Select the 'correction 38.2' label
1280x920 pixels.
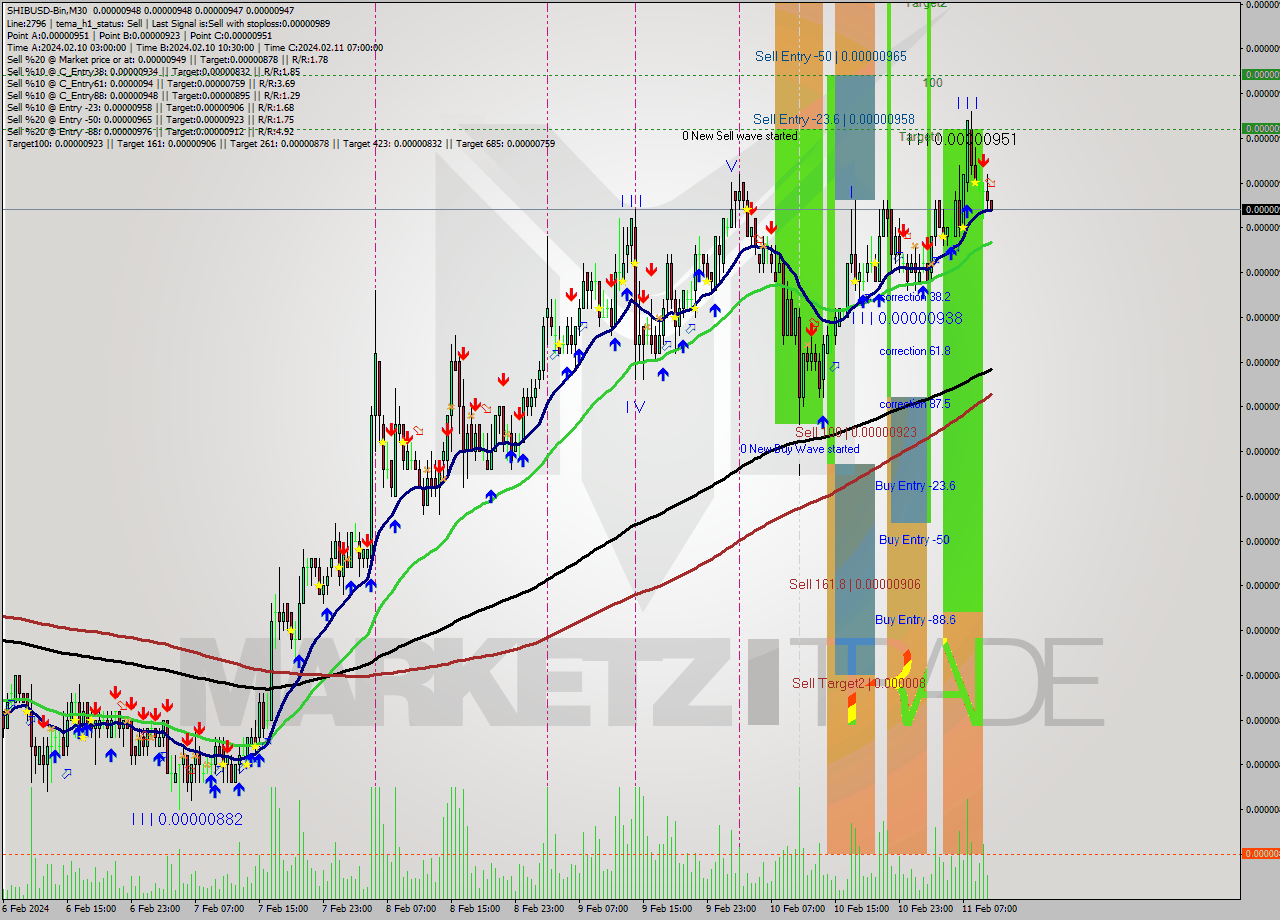tap(915, 297)
